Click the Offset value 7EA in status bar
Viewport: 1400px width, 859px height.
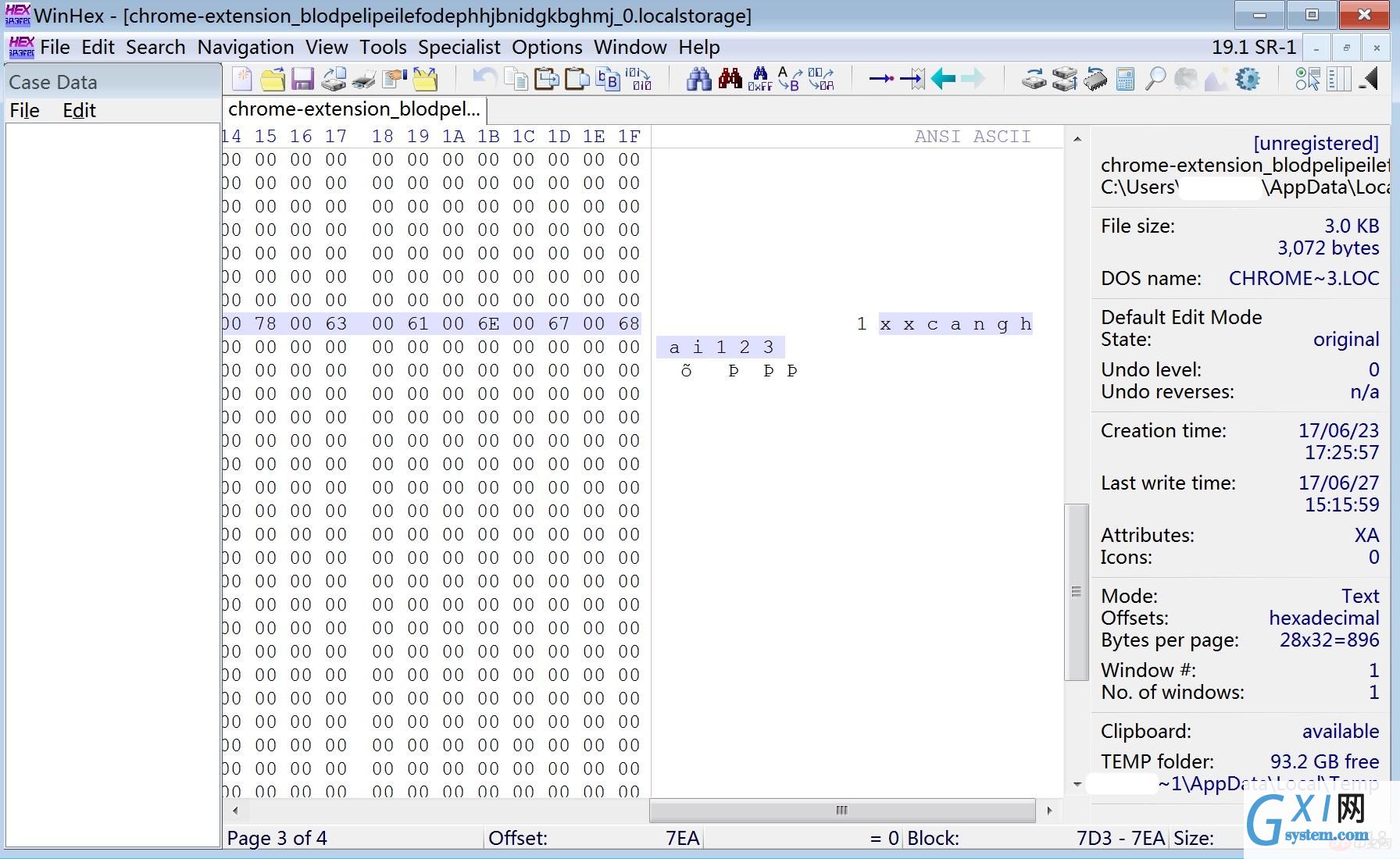[x=682, y=839]
